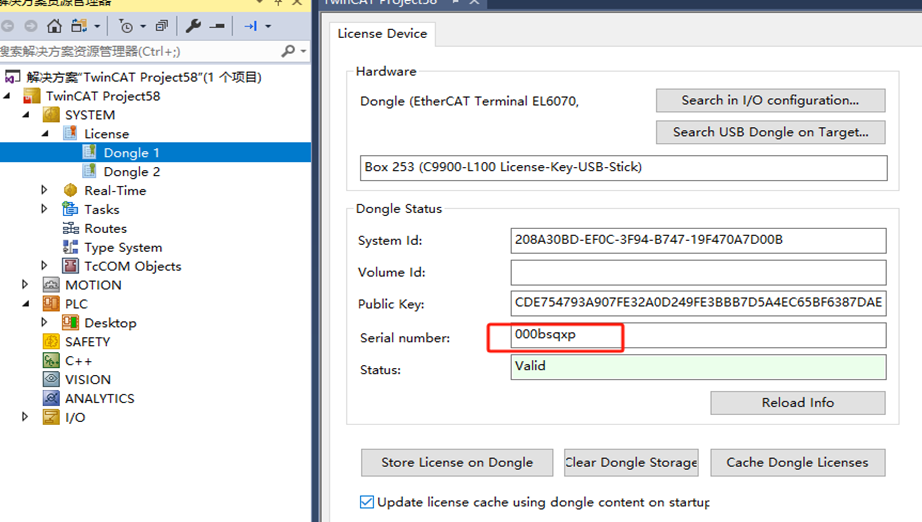Click the PLC node icon
The width and height of the screenshot is (922, 522).
click(x=51, y=303)
